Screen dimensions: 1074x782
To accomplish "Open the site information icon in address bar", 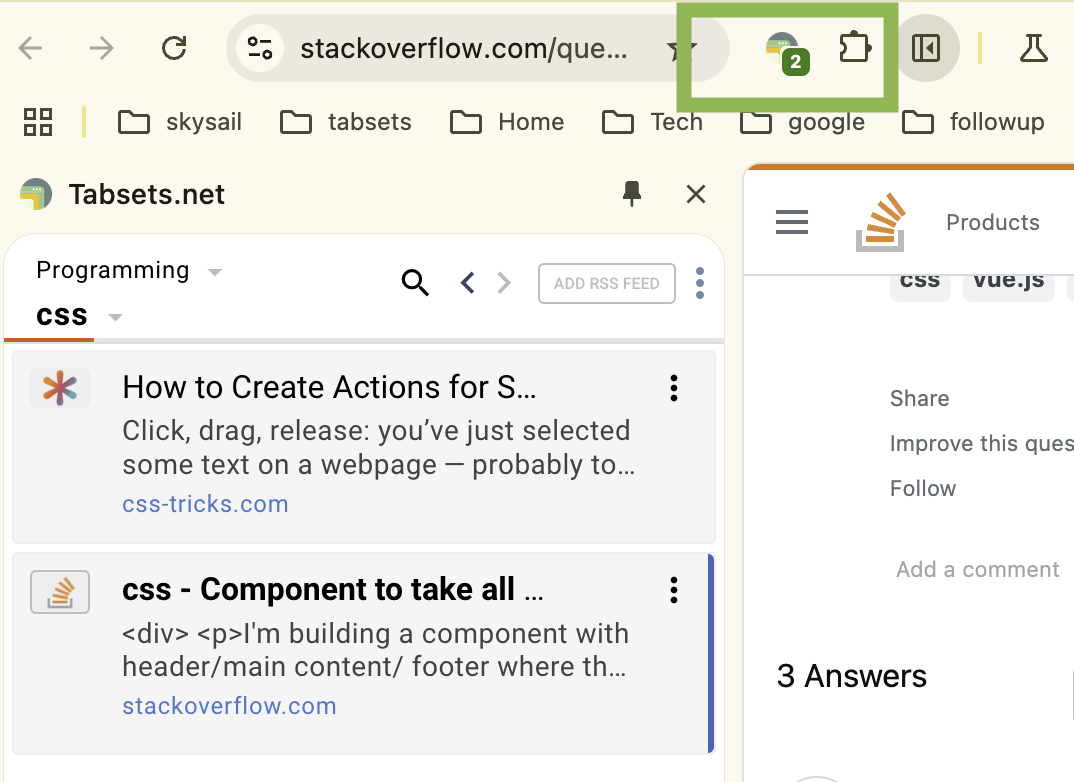I will click(x=260, y=48).
